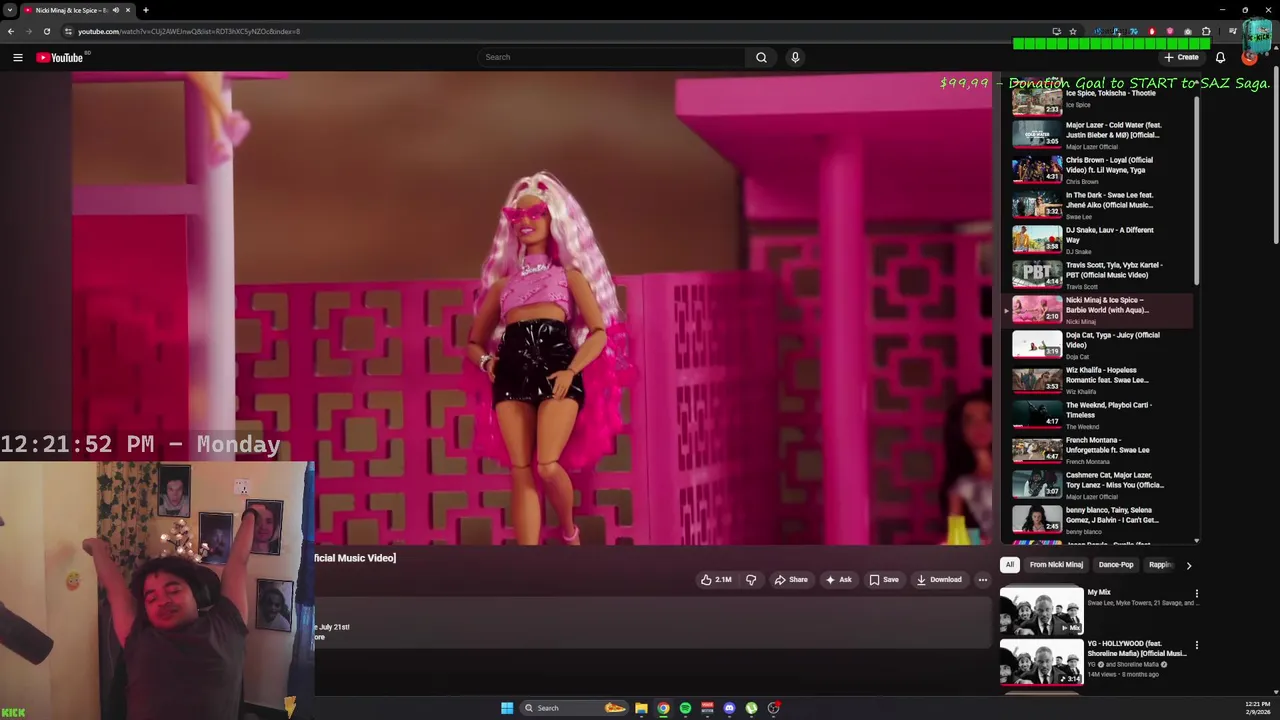Open My Mix recommended playlist thumbnail
This screenshot has height=720, width=1280.
[x=1041, y=611]
